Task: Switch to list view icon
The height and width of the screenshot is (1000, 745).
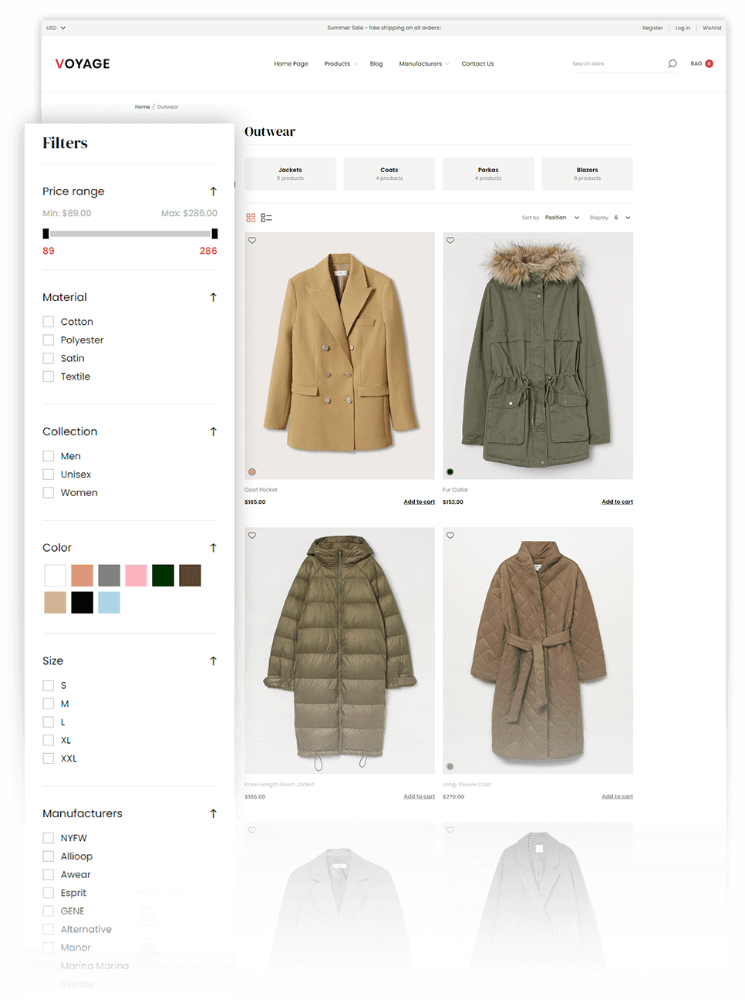Action: [267, 217]
